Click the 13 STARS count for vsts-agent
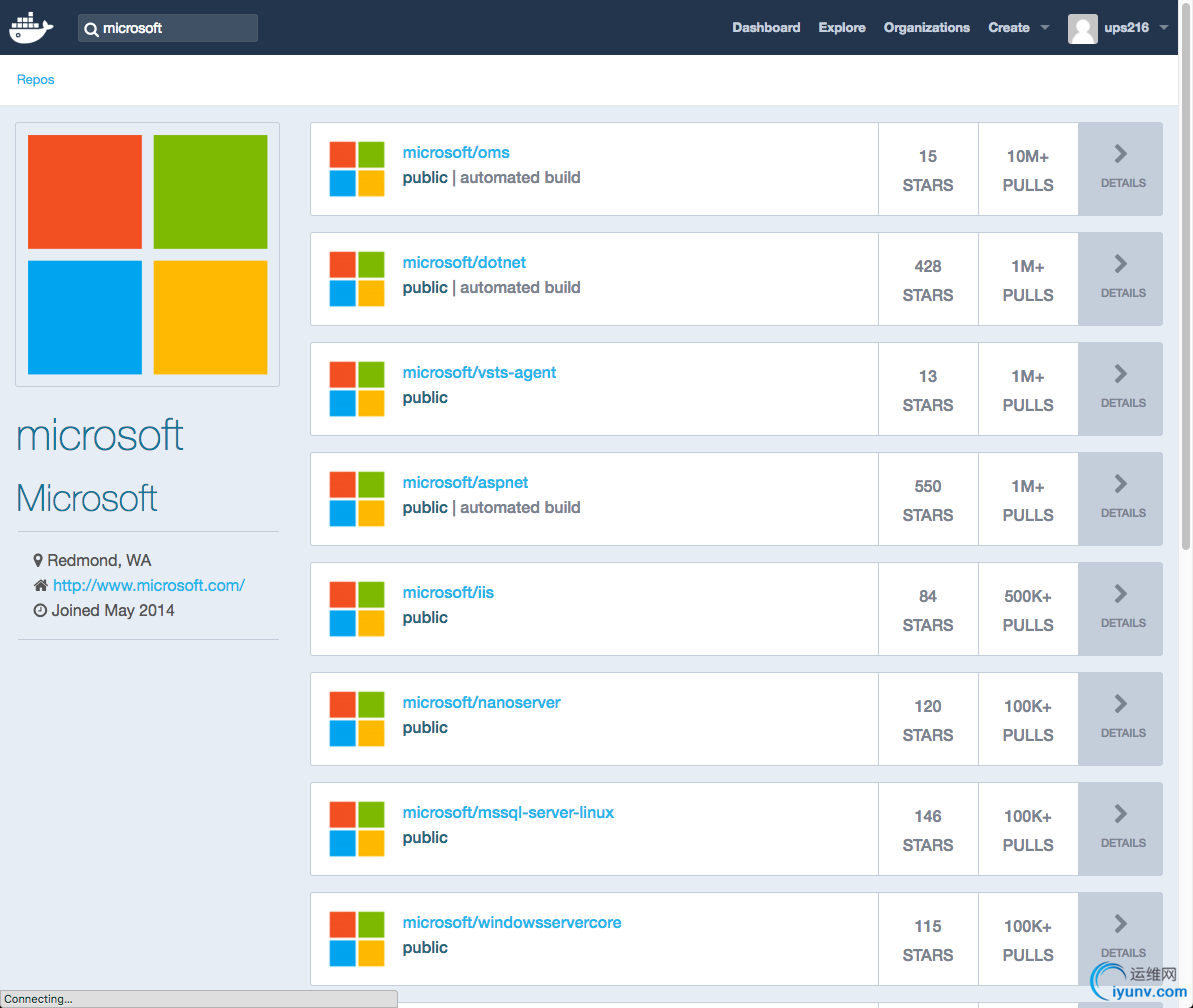The width and height of the screenshot is (1193, 1008). point(927,390)
